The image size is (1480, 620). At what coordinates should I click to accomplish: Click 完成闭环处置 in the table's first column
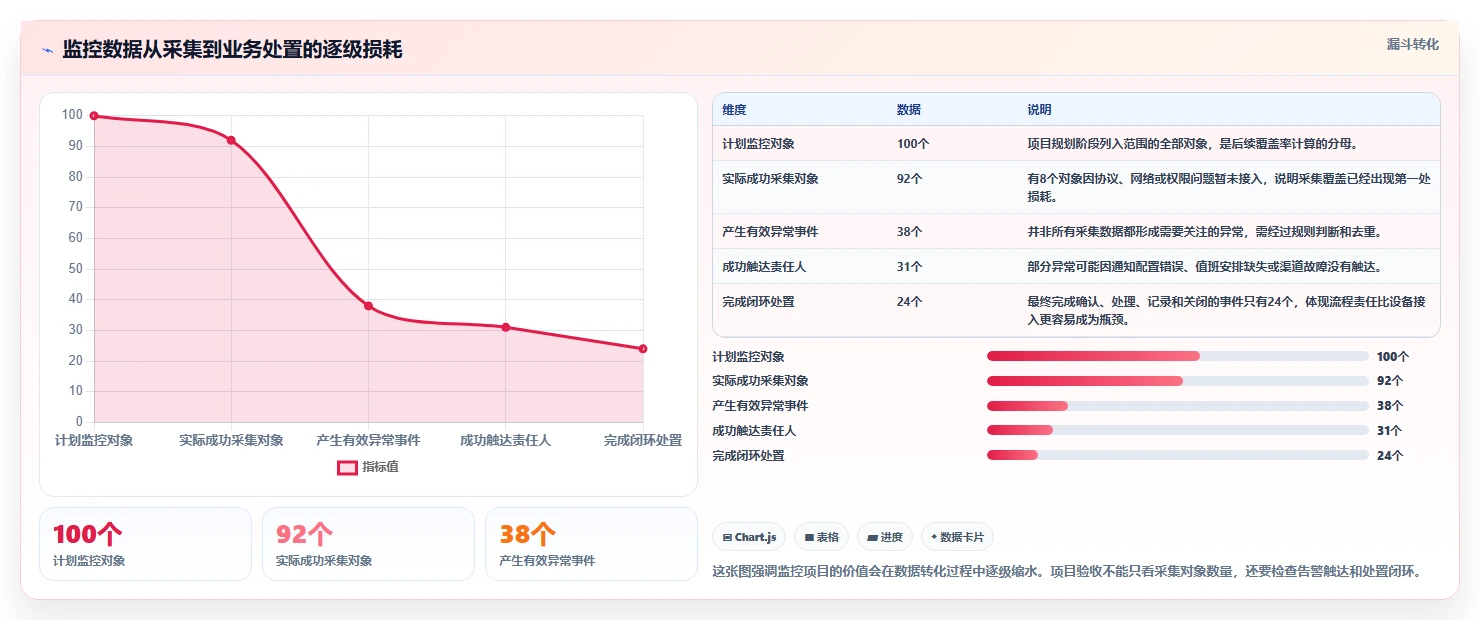click(x=758, y=302)
